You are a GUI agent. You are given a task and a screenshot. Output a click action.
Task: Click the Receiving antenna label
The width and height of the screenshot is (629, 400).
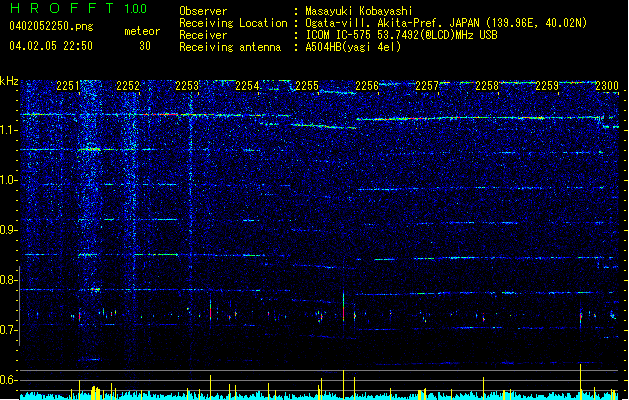230,47
